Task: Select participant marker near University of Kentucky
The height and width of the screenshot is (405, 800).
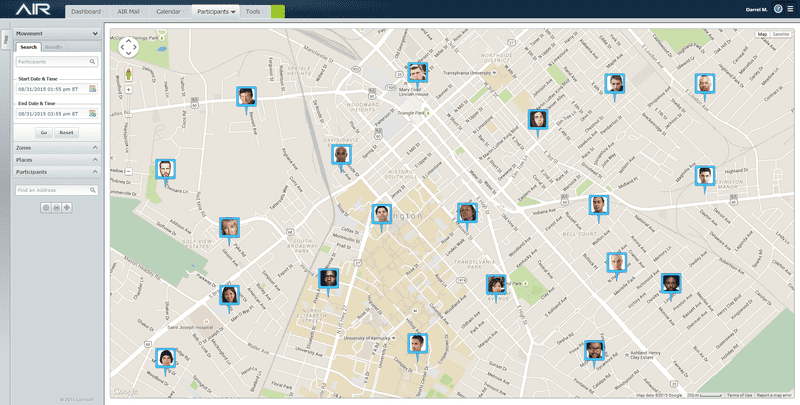Action: 417,345
